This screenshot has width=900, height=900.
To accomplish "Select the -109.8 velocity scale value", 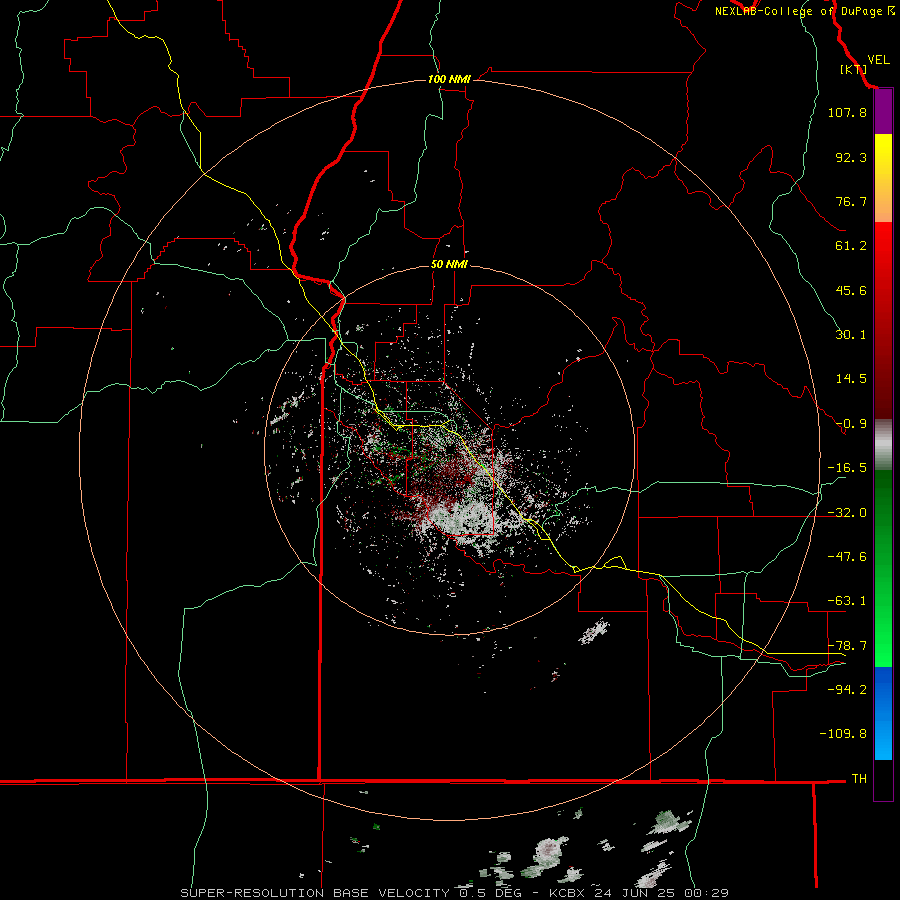I will pos(843,734).
